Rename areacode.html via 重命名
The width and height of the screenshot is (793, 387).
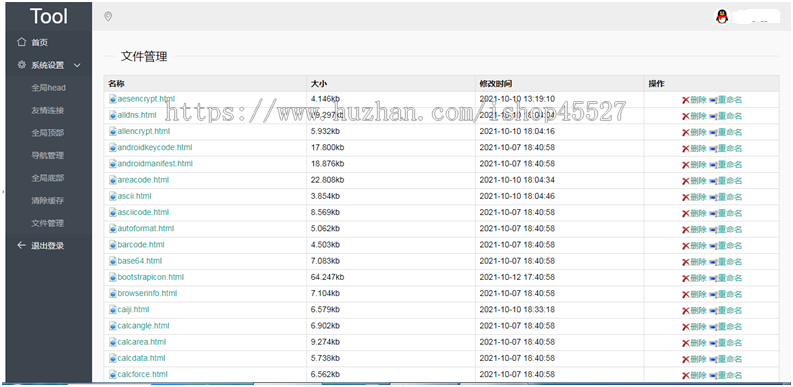click(726, 181)
